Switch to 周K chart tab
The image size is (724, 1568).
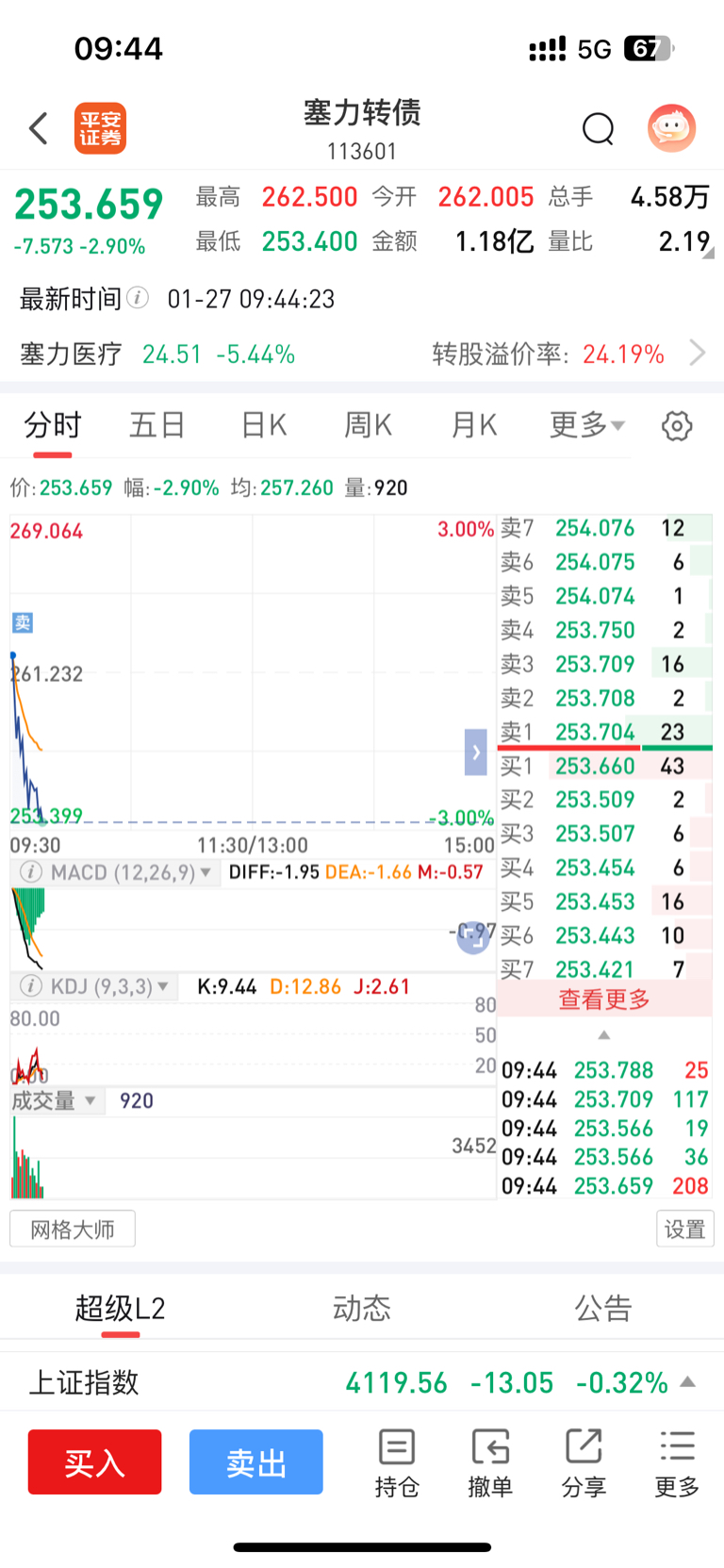pyautogui.click(x=368, y=425)
